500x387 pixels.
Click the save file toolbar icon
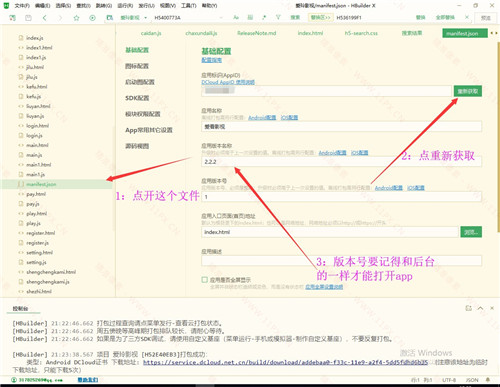tap(28, 18)
